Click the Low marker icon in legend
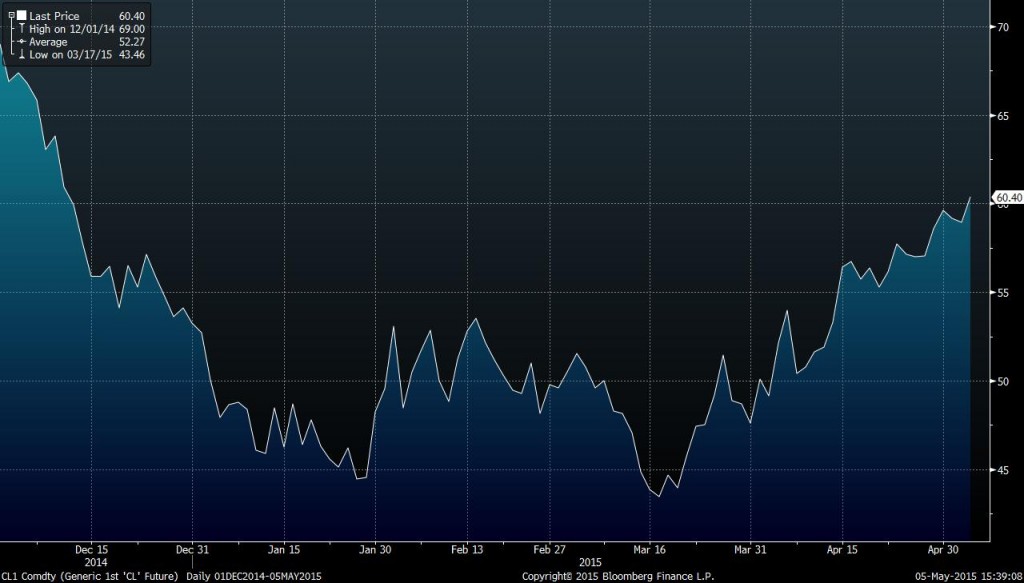 20,54
